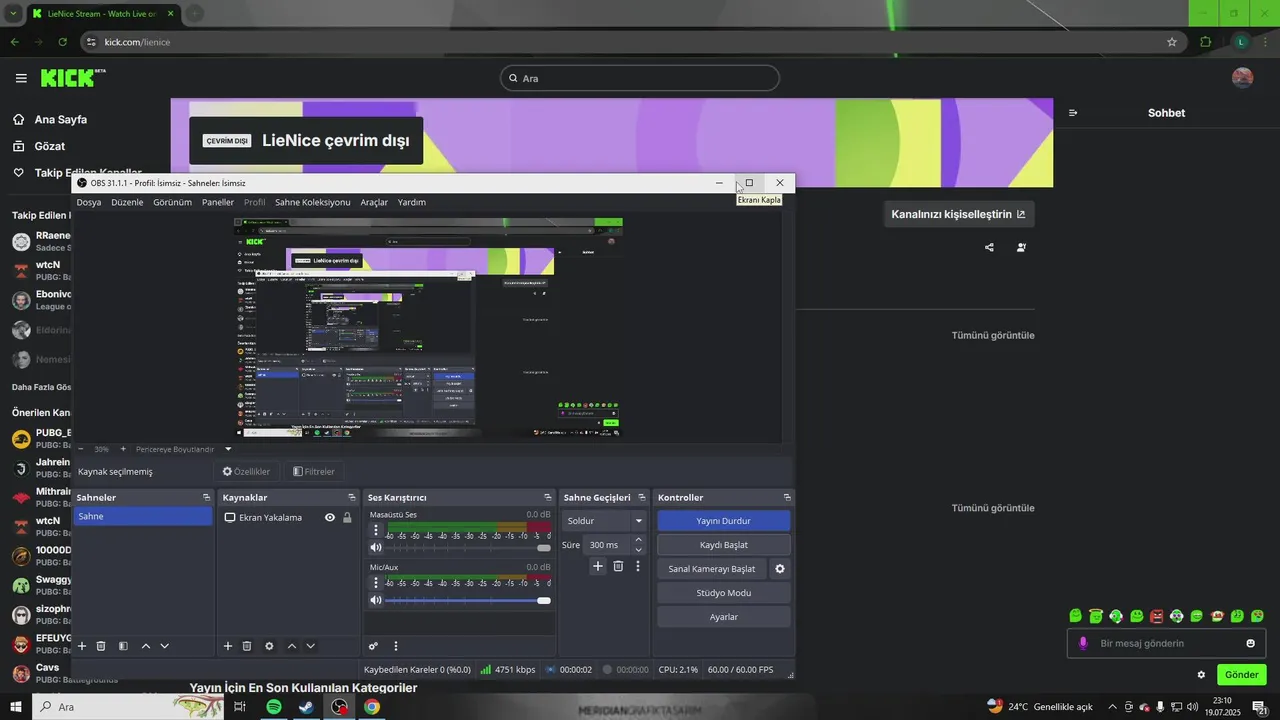Show hidden system tray icons

click(x=1112, y=706)
